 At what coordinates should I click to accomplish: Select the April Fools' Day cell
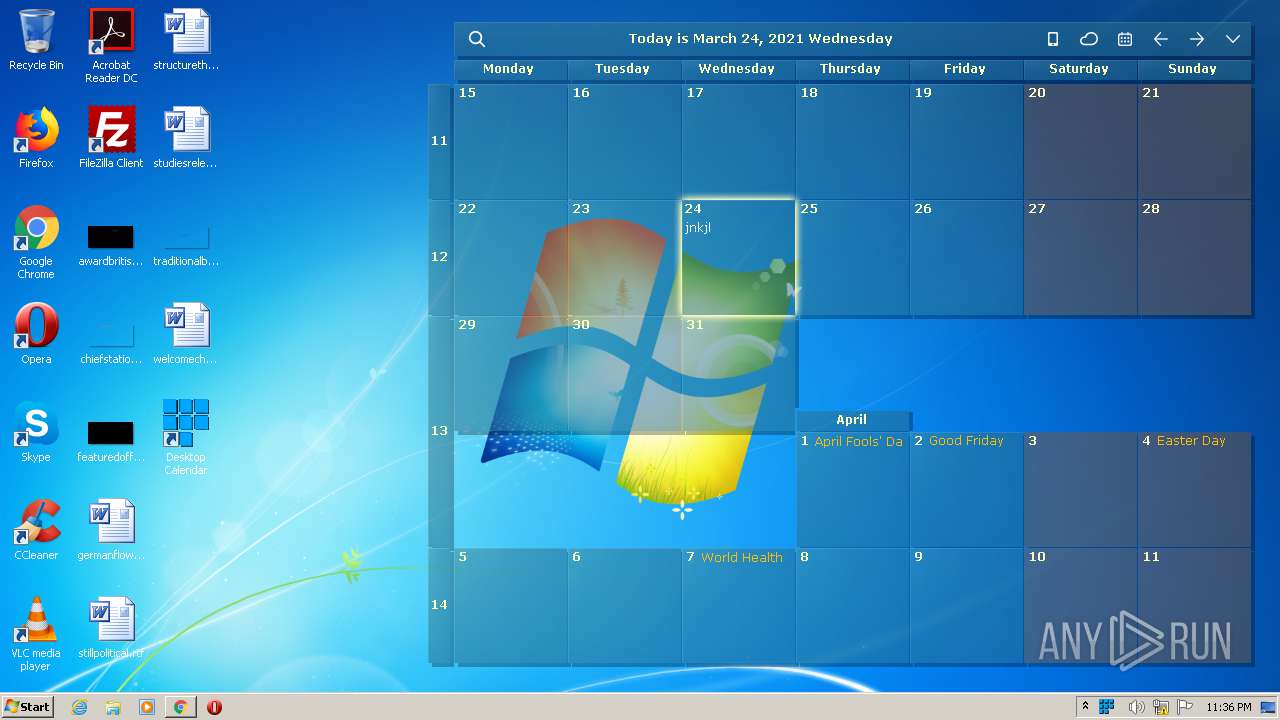pyautogui.click(x=852, y=490)
